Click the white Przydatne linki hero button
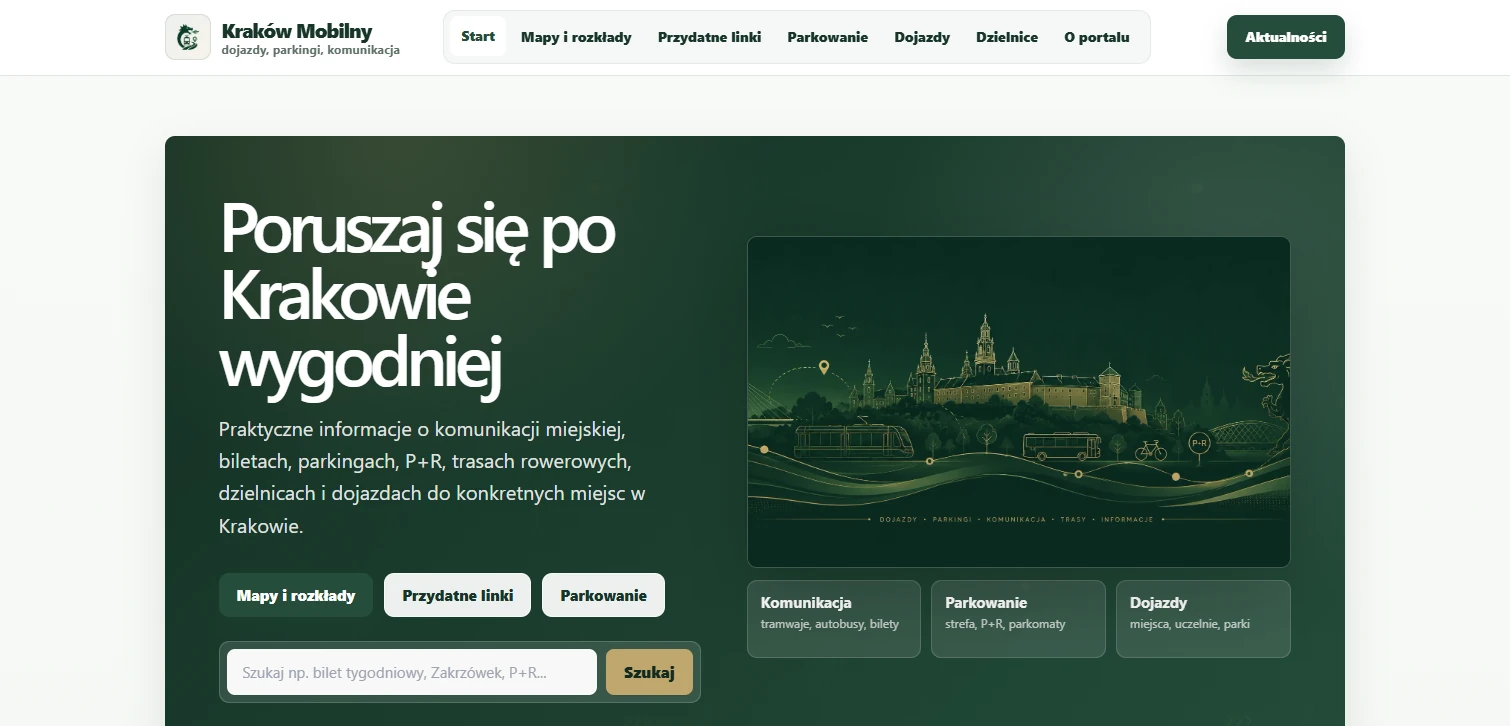 pyautogui.click(x=458, y=595)
